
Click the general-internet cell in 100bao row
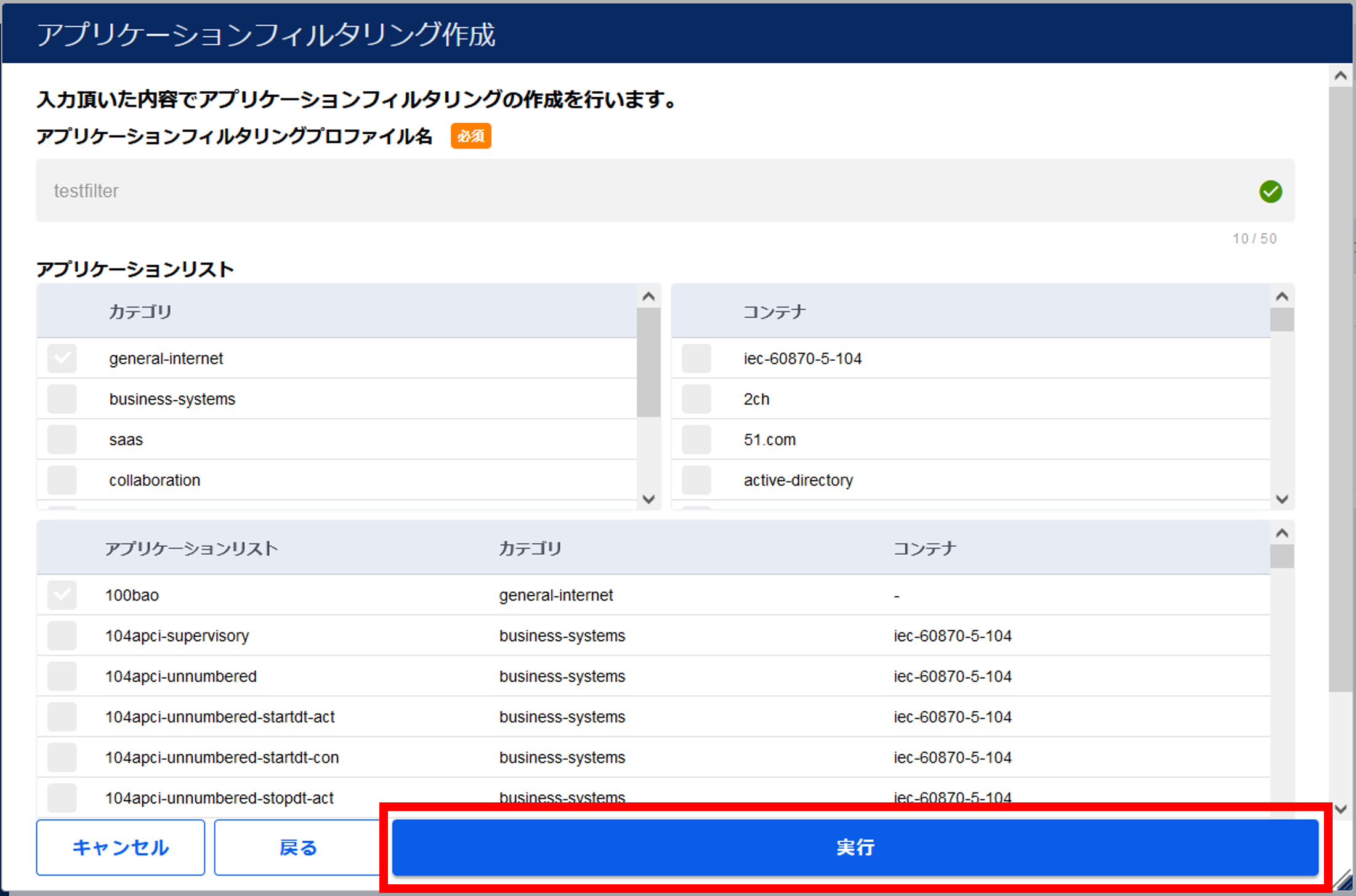click(x=556, y=595)
